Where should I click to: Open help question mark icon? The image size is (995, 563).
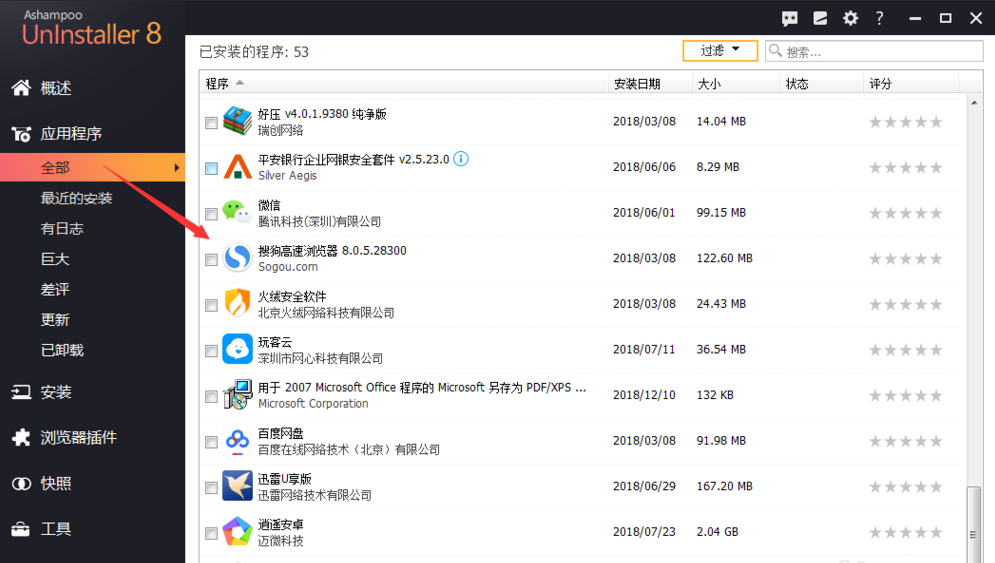880,18
